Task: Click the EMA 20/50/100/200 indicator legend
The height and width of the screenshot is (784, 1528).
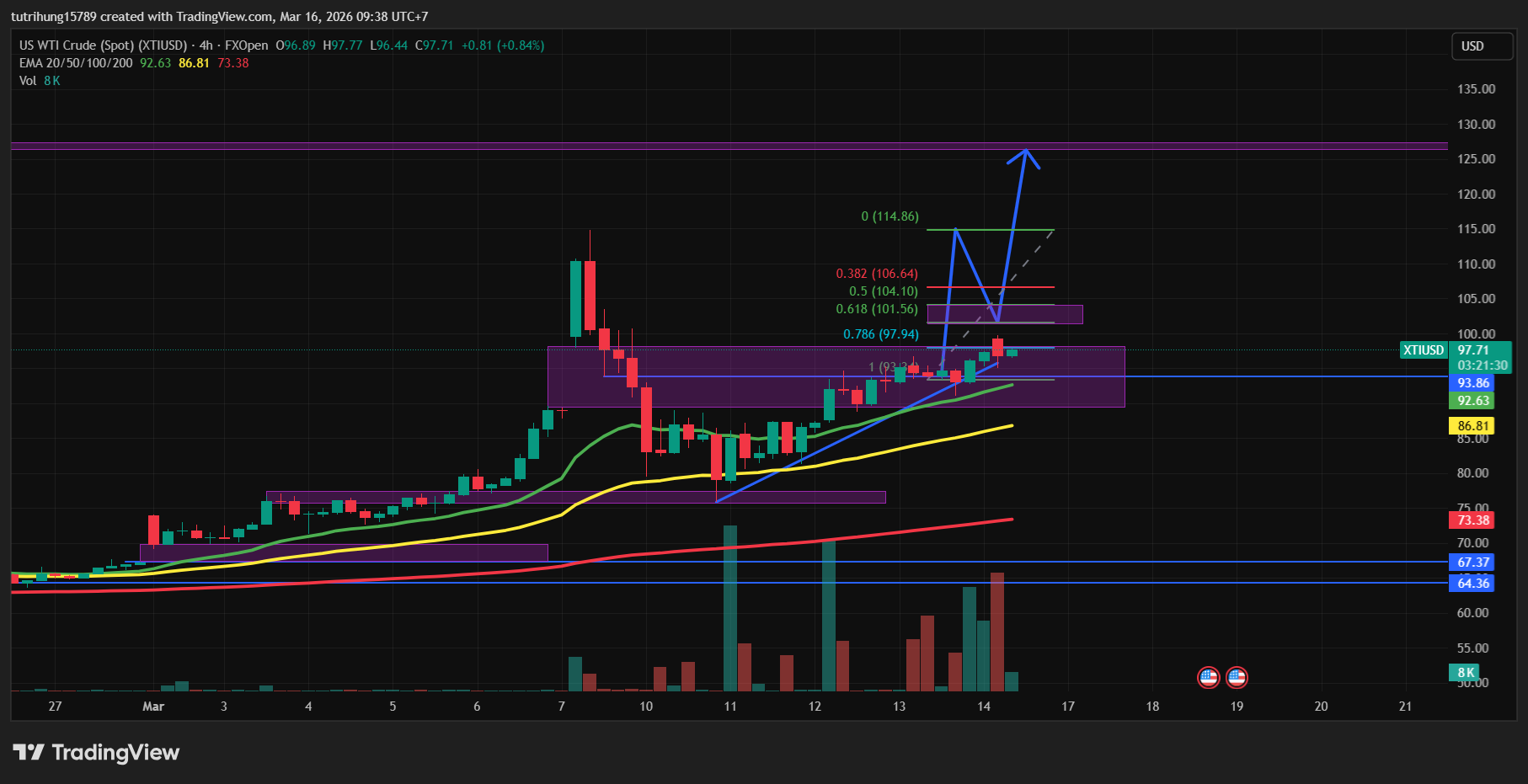Action: click(x=76, y=63)
